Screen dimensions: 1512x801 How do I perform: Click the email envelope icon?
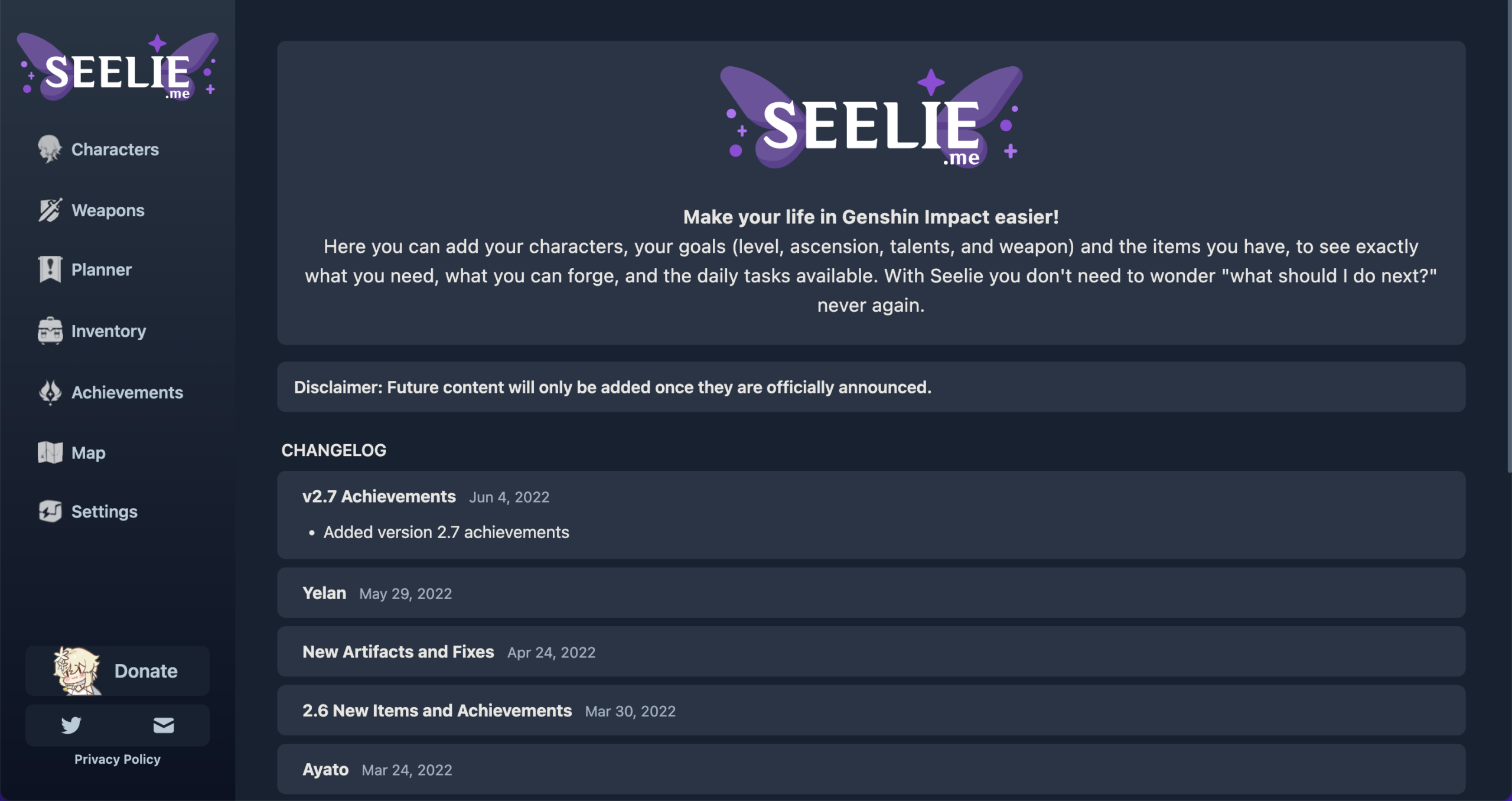tap(163, 725)
